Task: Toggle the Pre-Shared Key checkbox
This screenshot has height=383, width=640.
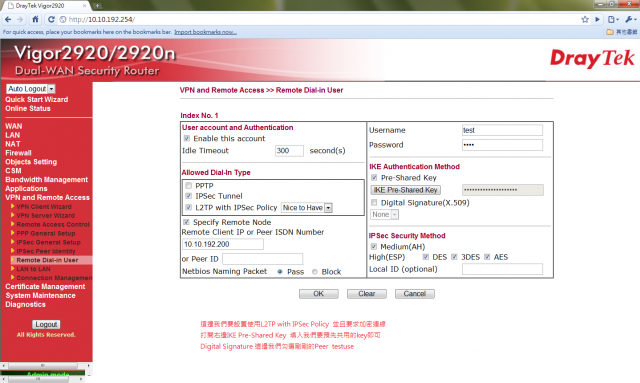Action: click(374, 178)
